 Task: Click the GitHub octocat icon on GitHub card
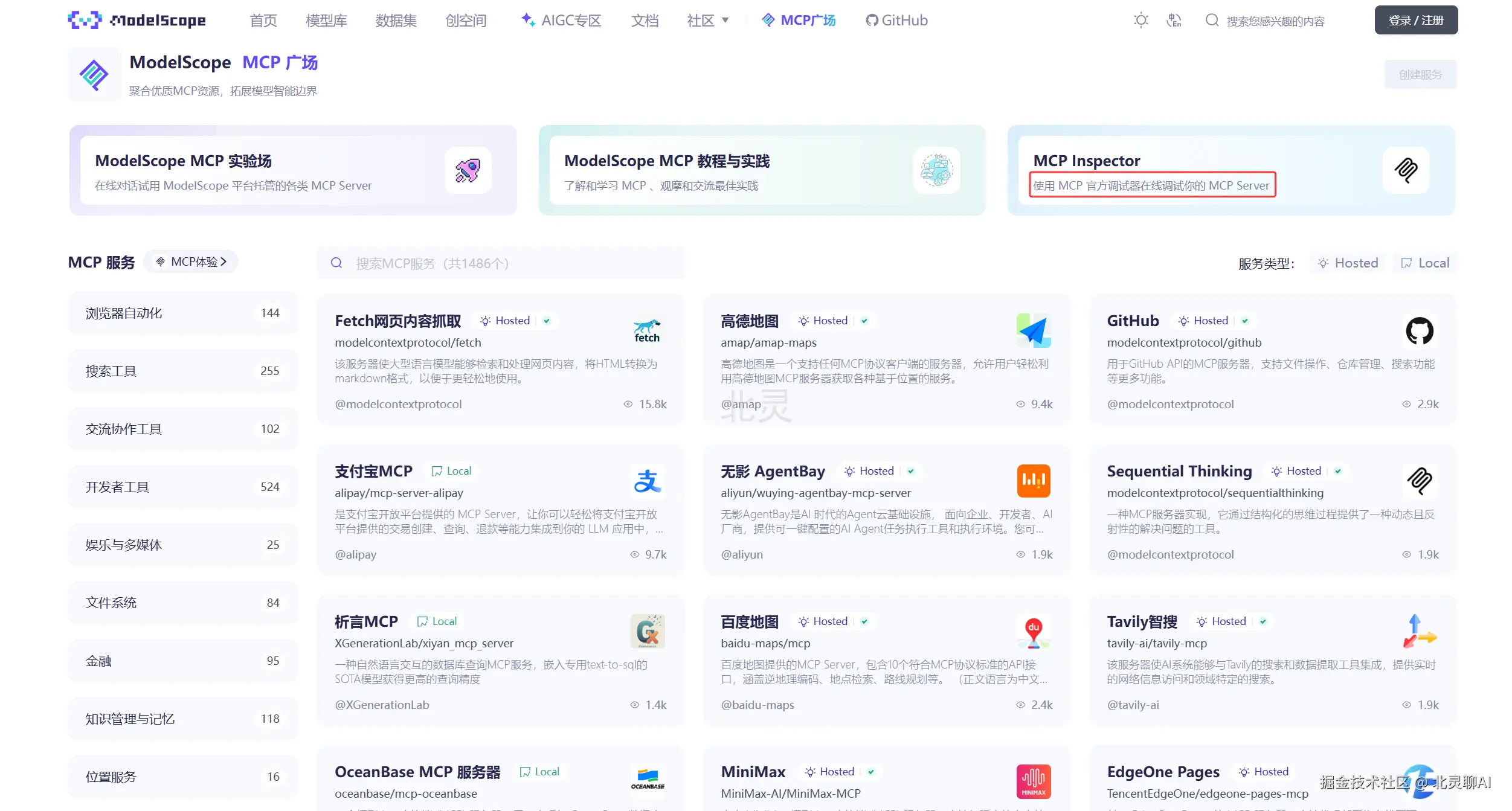click(x=1419, y=331)
